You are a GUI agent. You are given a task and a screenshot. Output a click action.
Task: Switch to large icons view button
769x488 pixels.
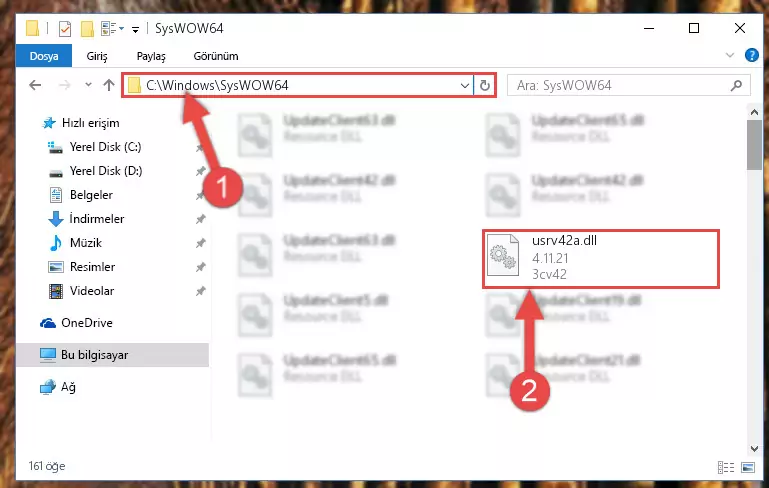tap(748, 467)
